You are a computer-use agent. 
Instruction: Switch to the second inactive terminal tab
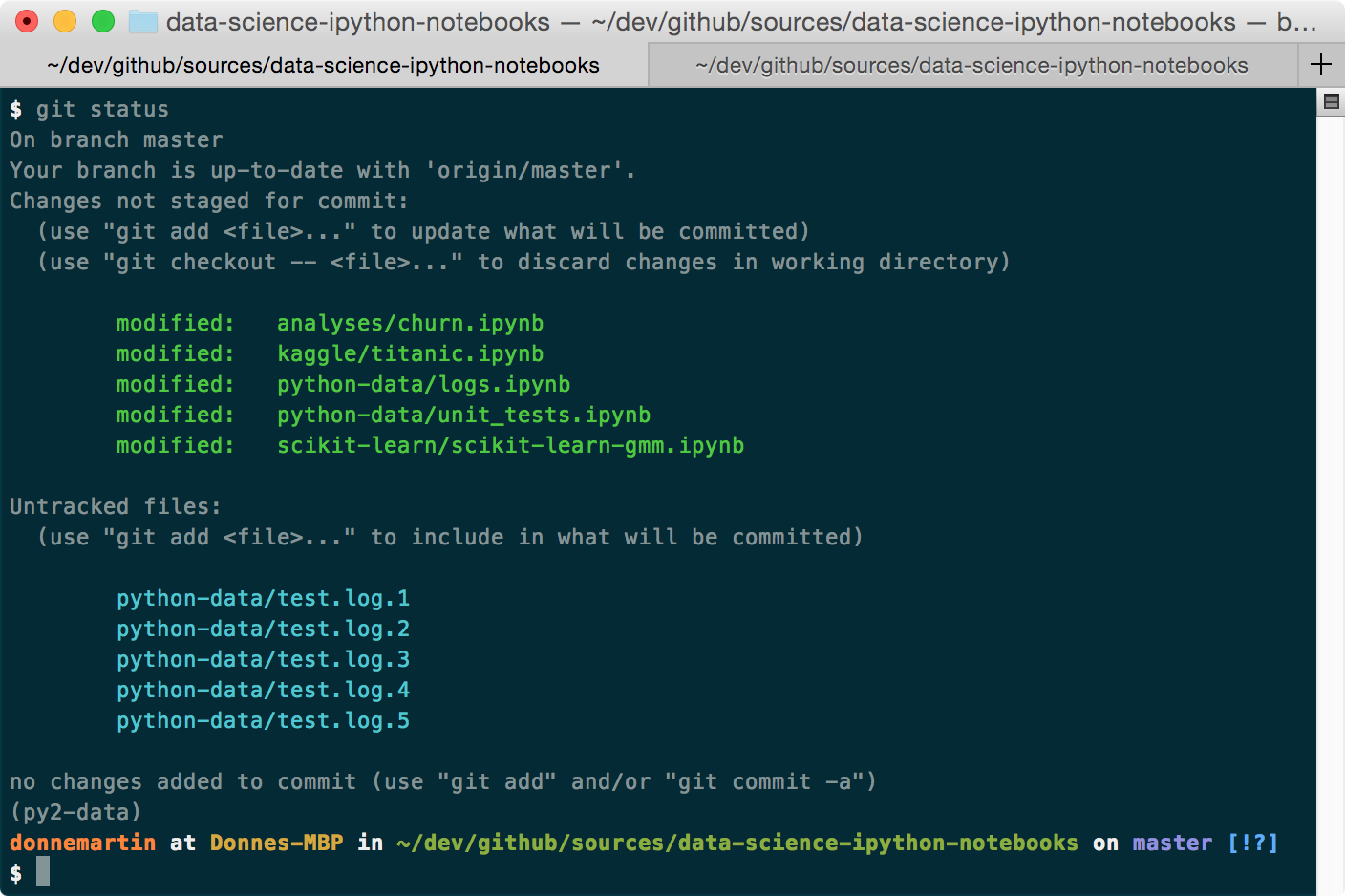(x=972, y=65)
